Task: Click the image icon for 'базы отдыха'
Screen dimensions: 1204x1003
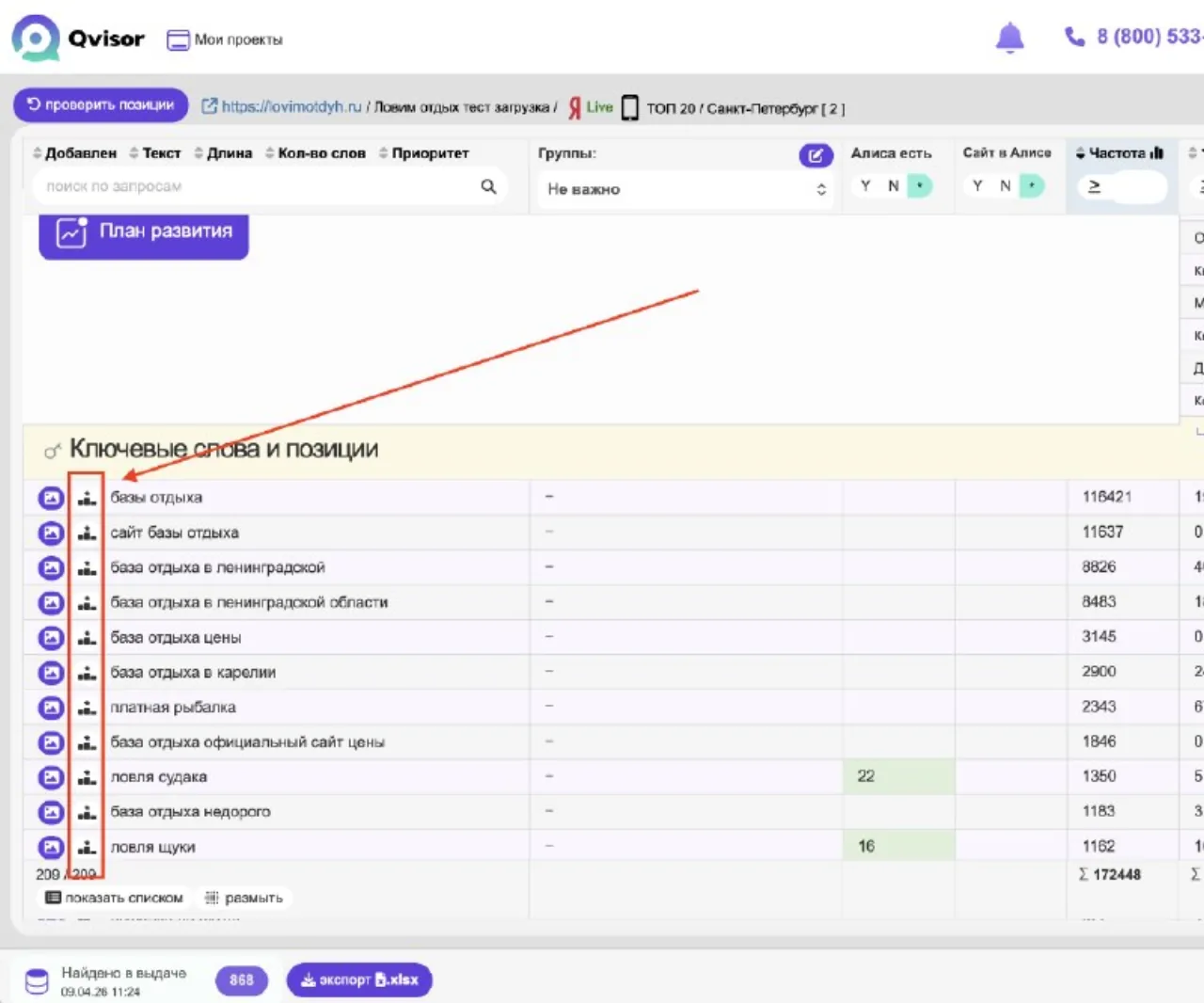Action: point(51,498)
